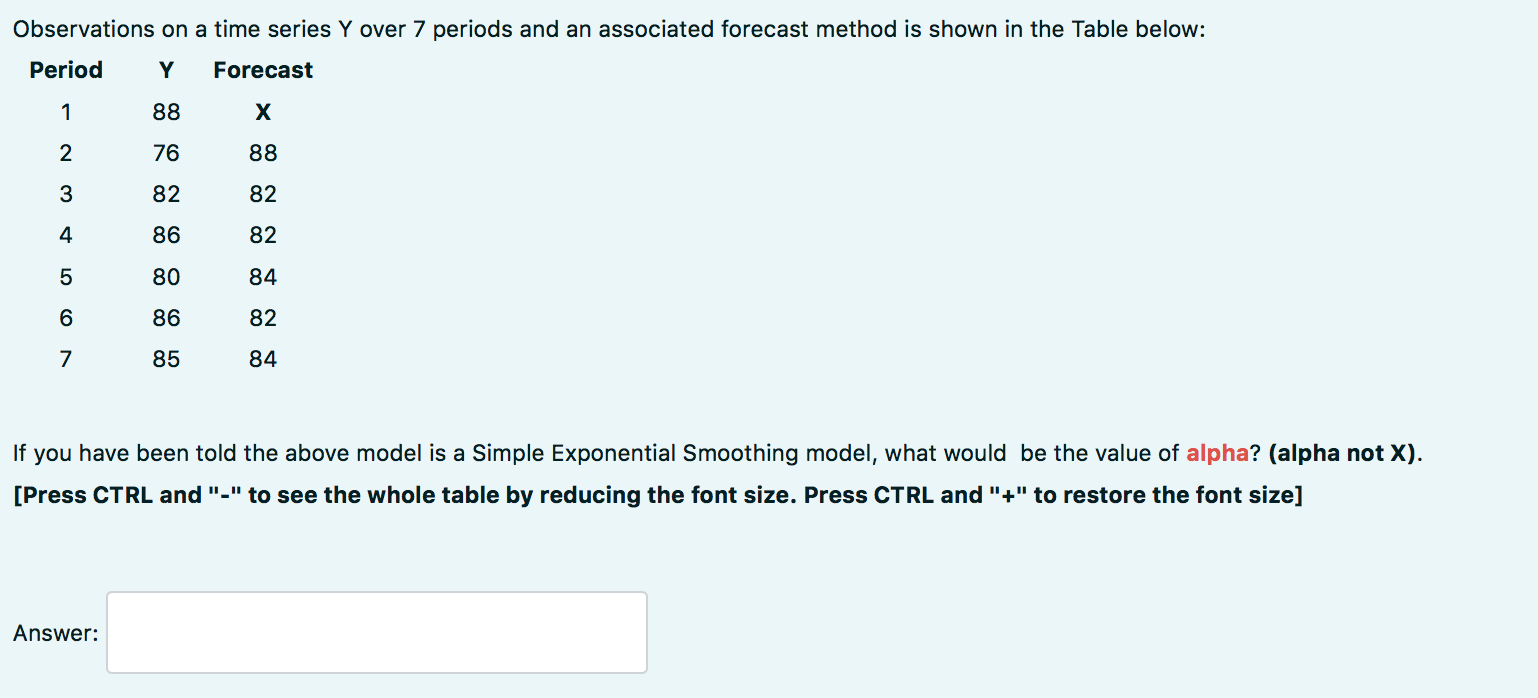Click the Y value 86 for Period 6
Image resolution: width=1538 pixels, height=698 pixels.
(166, 318)
